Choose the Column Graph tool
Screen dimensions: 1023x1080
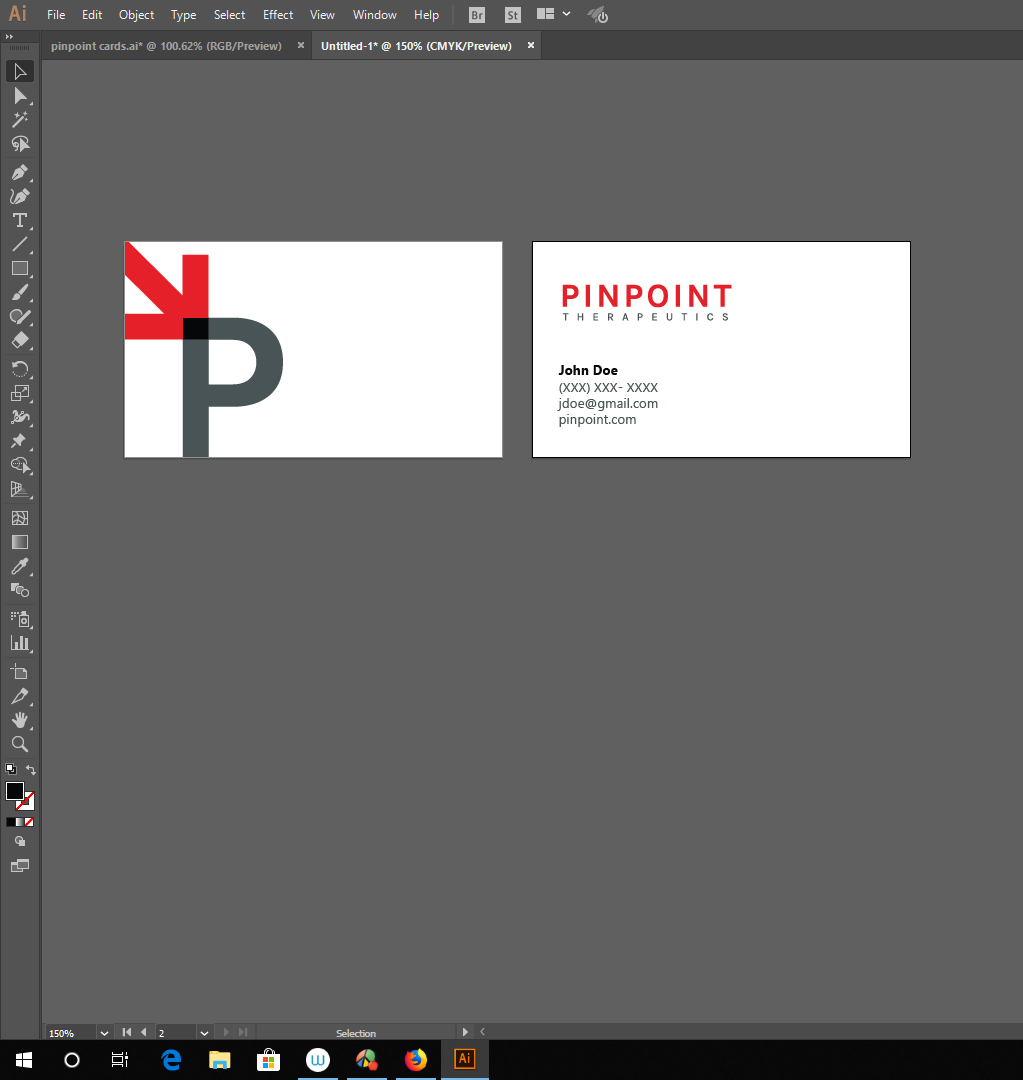click(19, 643)
